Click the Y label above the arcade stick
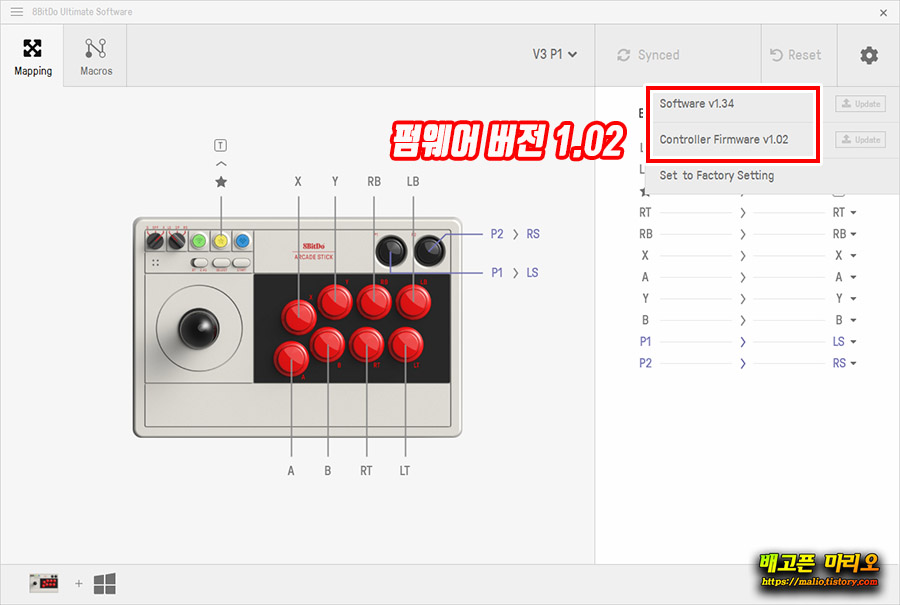The height and width of the screenshot is (605, 900). 335,181
